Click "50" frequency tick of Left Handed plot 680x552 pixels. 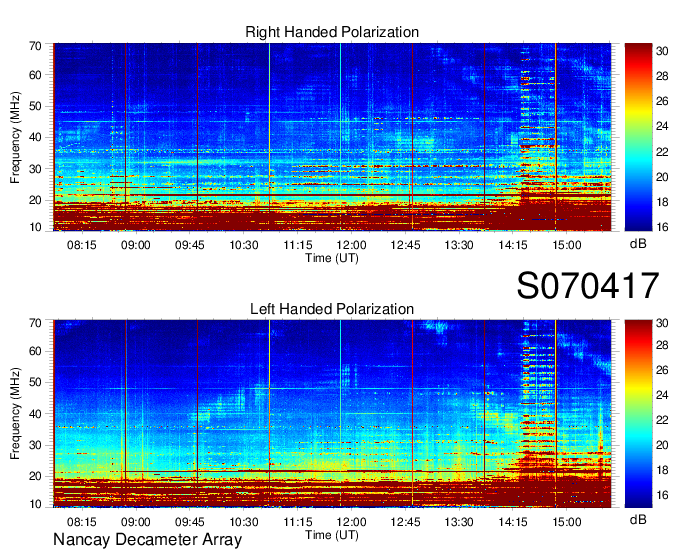pyautogui.click(x=35, y=383)
